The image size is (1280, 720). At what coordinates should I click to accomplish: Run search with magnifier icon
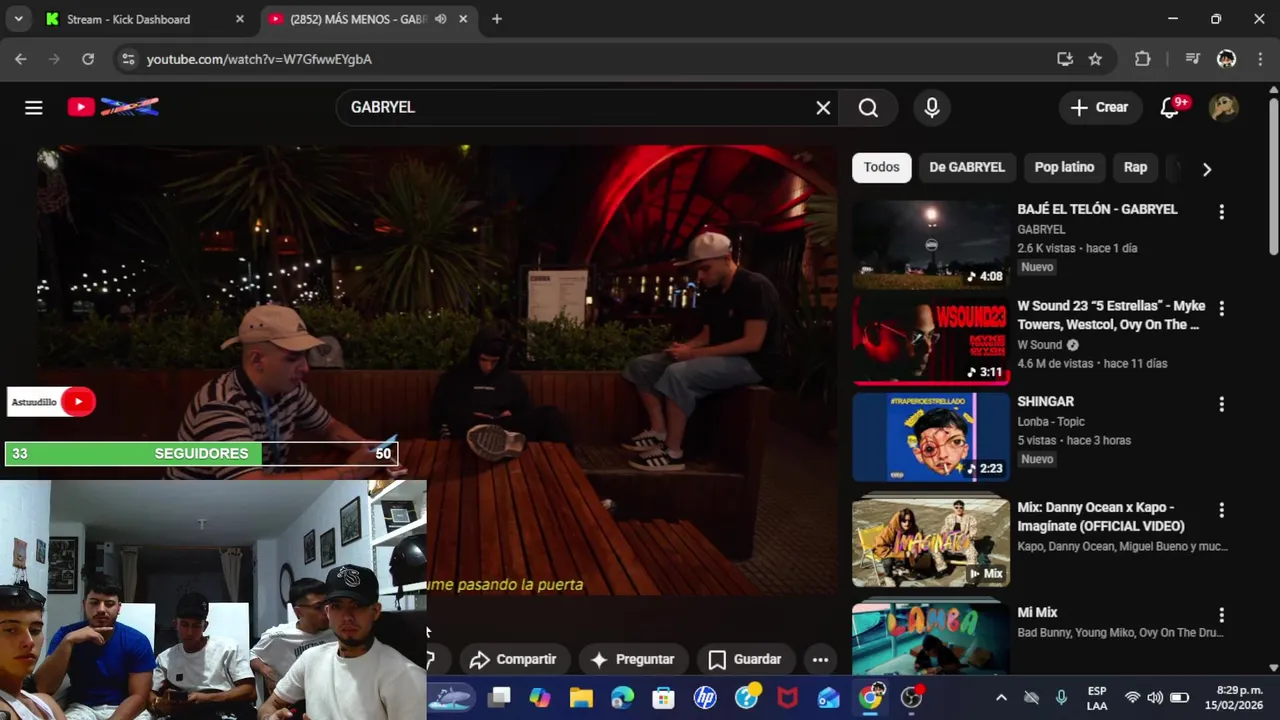point(868,107)
